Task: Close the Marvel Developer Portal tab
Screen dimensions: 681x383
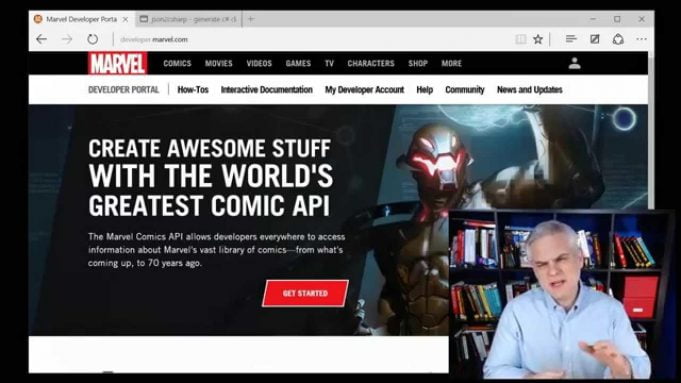Action: pyautogui.click(x=126, y=20)
